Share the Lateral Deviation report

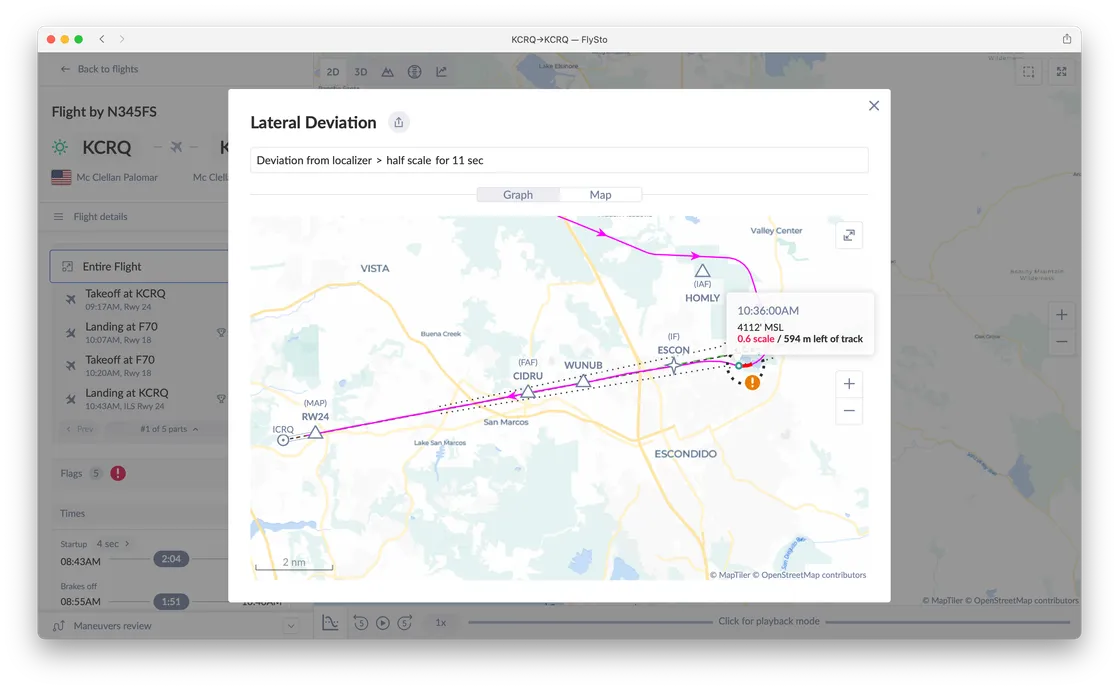(x=399, y=122)
